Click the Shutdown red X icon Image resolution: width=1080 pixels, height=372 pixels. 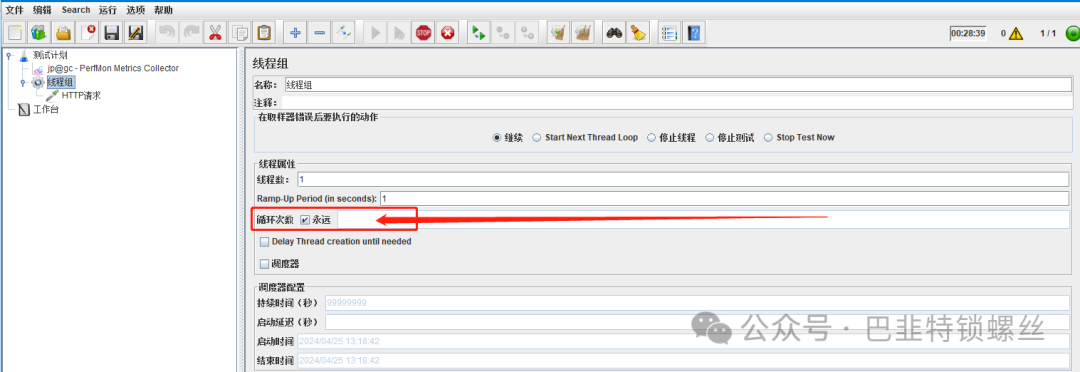(448, 32)
